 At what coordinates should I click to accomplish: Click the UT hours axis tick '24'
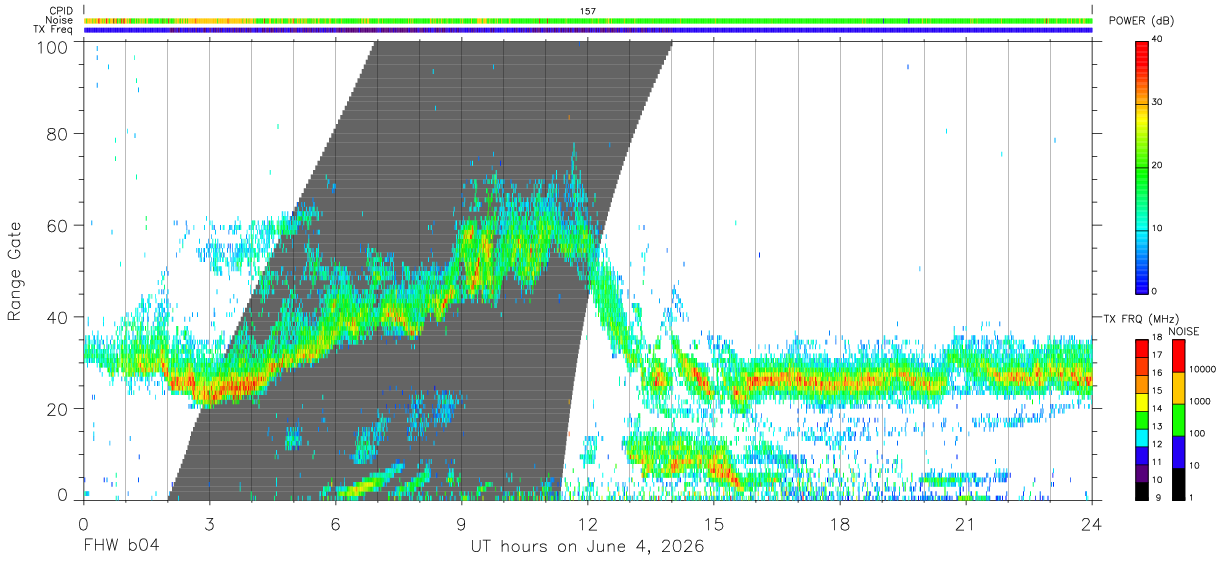[x=1092, y=524]
